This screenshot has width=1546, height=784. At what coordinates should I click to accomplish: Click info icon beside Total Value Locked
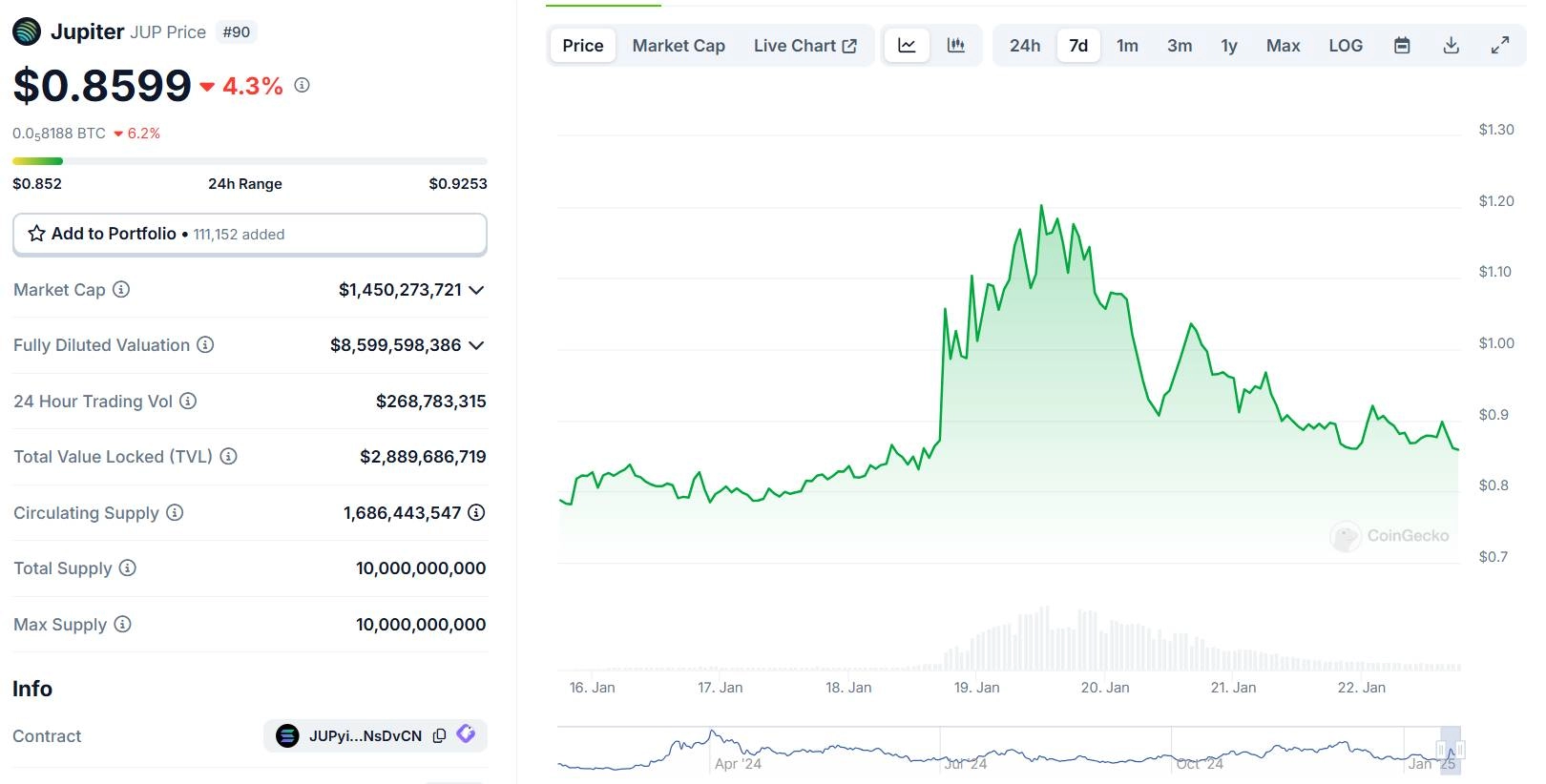(228, 456)
